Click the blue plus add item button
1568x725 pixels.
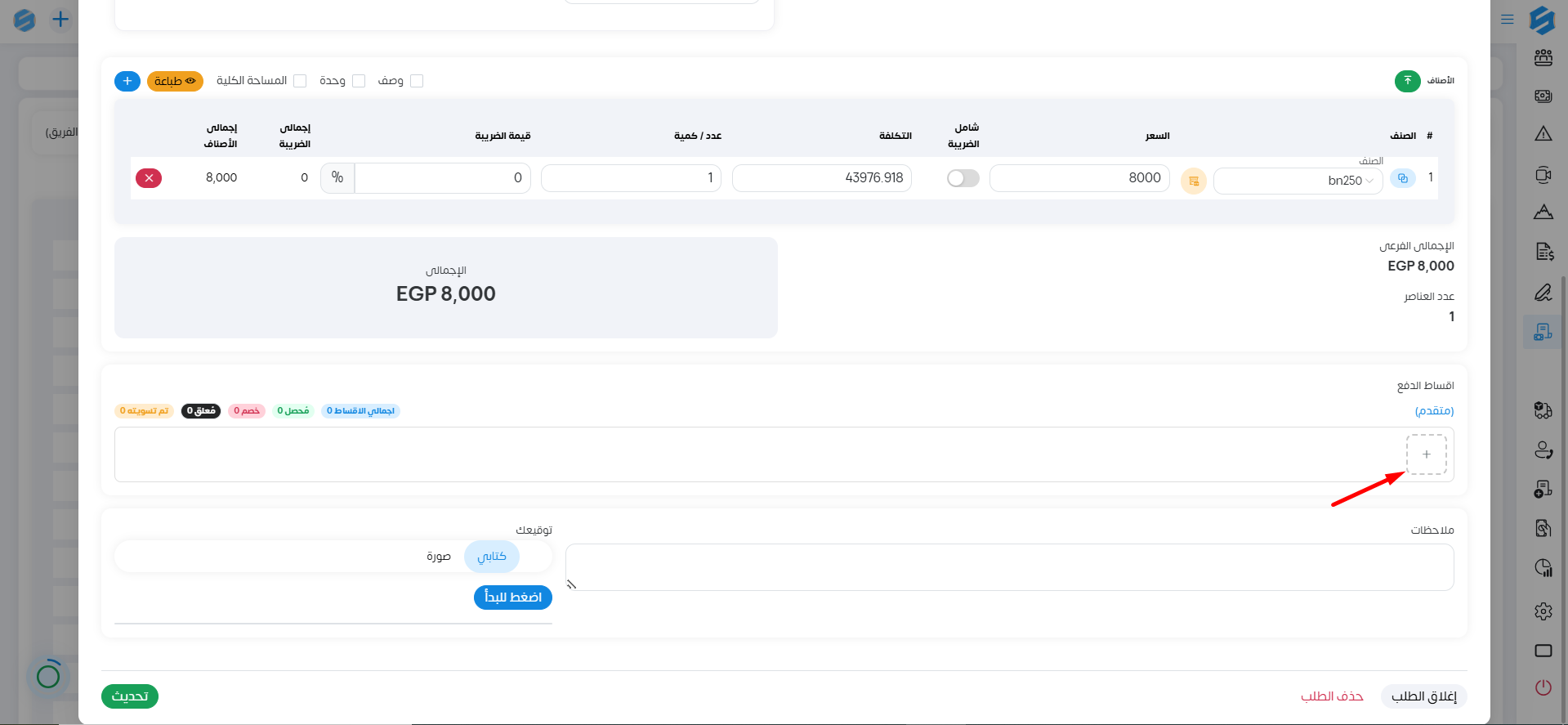(x=127, y=81)
